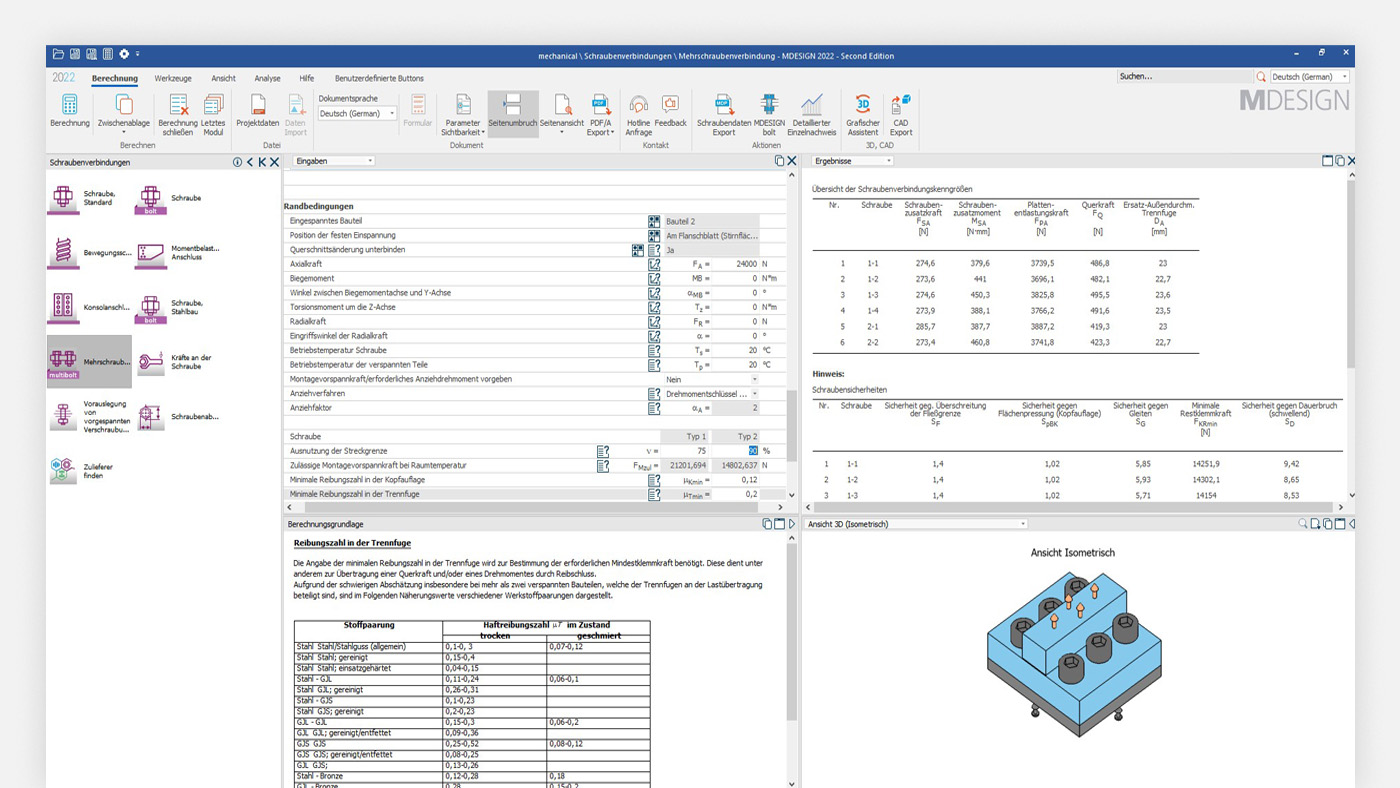Click the gear settings icon in title bar
Image resolution: width=1400 pixels, height=788 pixels.
(124, 54)
